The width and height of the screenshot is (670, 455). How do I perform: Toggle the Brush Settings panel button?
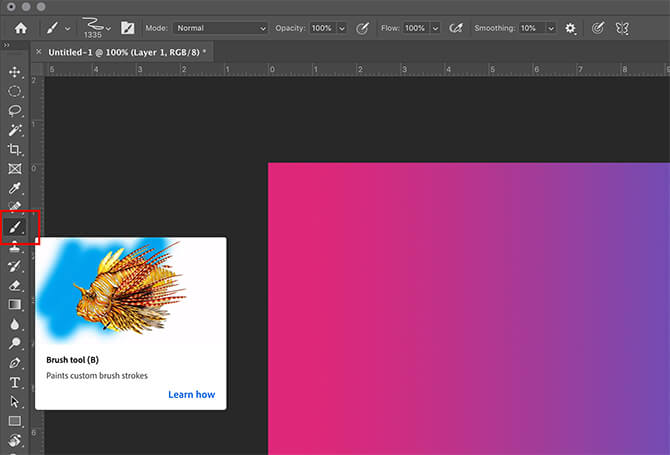(128, 28)
